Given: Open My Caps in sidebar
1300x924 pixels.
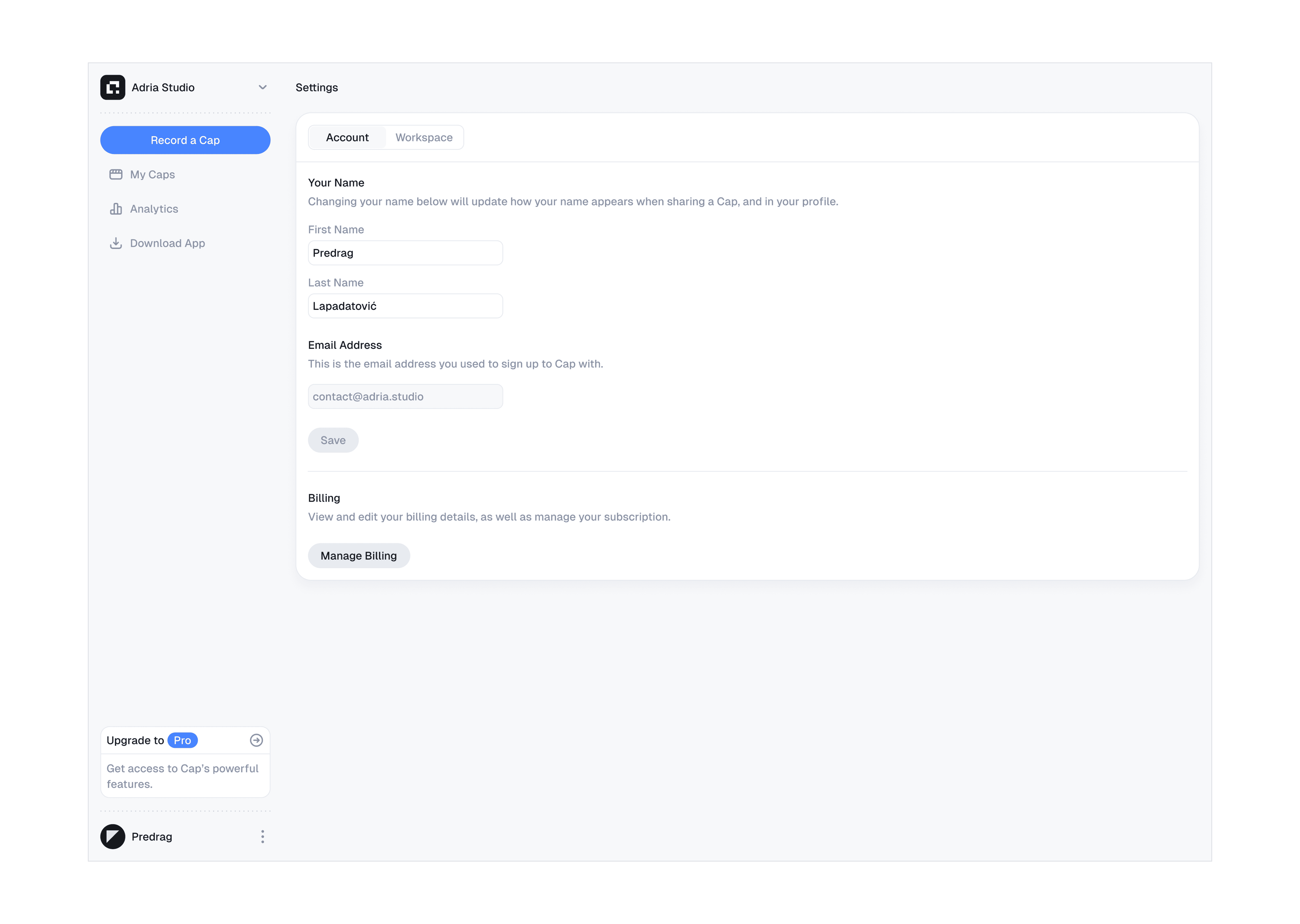Looking at the screenshot, I should tap(153, 175).
